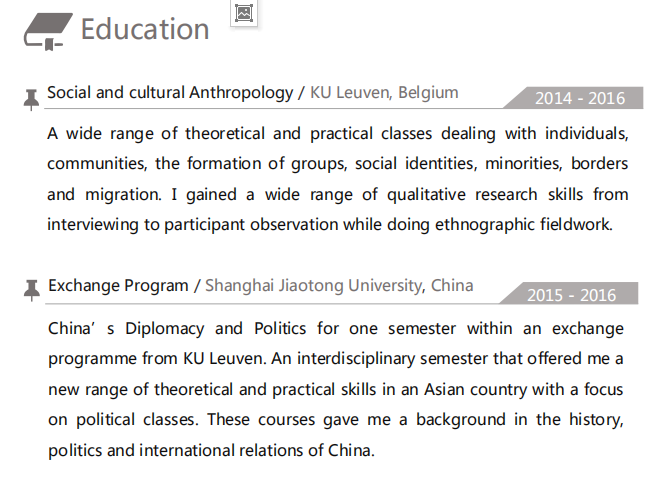The width and height of the screenshot is (647, 480).
Task: Select the 2015 - 2016 date badge
Action: [572, 295]
